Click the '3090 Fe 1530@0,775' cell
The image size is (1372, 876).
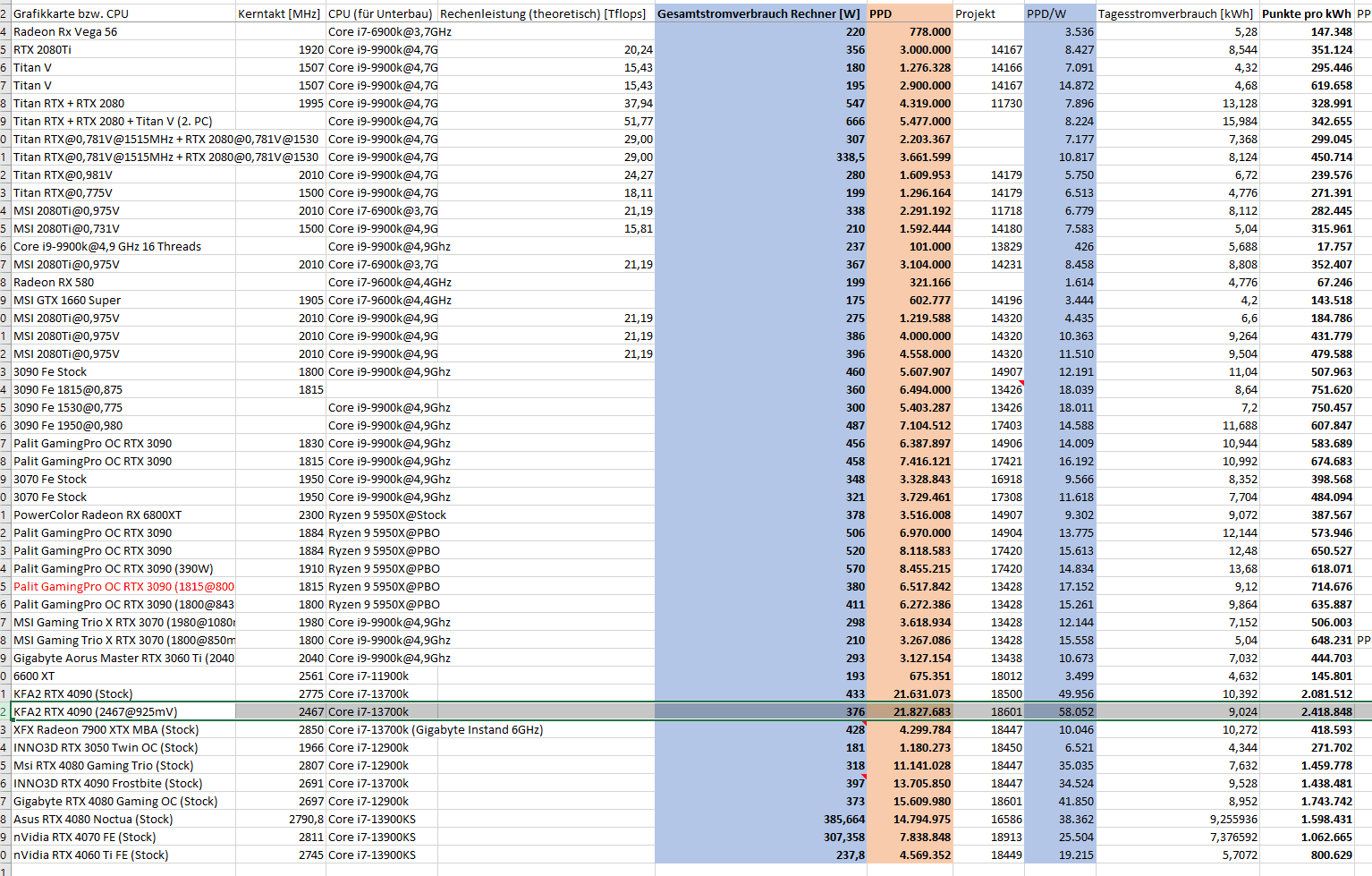click(x=123, y=407)
